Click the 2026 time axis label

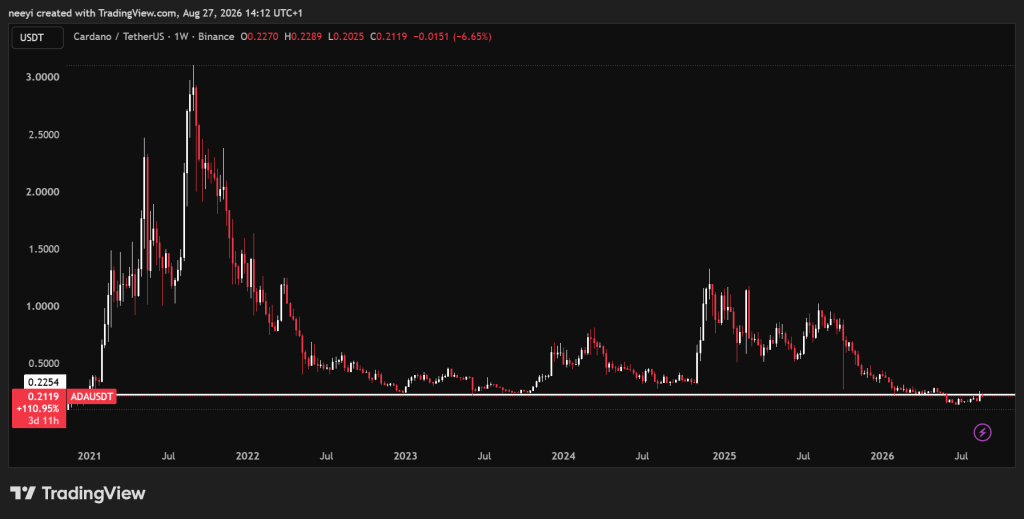(882, 456)
